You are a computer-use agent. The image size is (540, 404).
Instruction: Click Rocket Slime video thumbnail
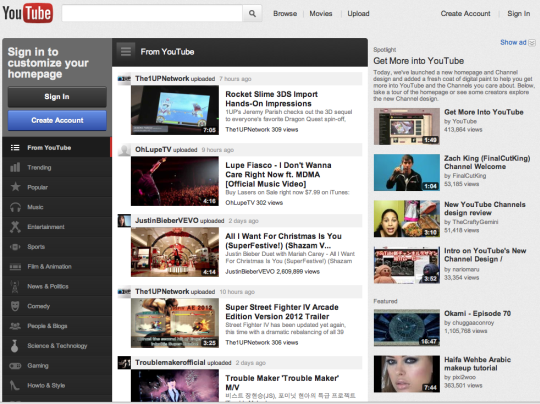pos(175,110)
